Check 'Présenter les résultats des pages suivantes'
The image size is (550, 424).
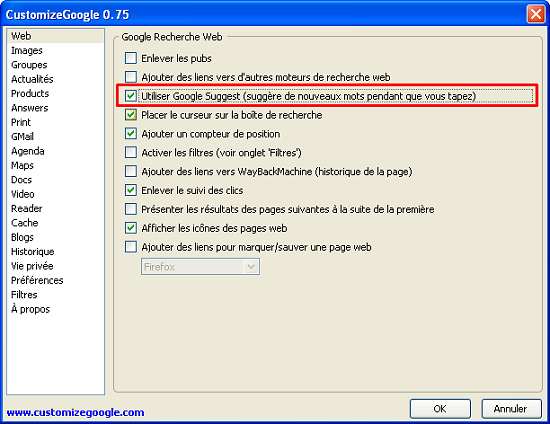pos(131,209)
